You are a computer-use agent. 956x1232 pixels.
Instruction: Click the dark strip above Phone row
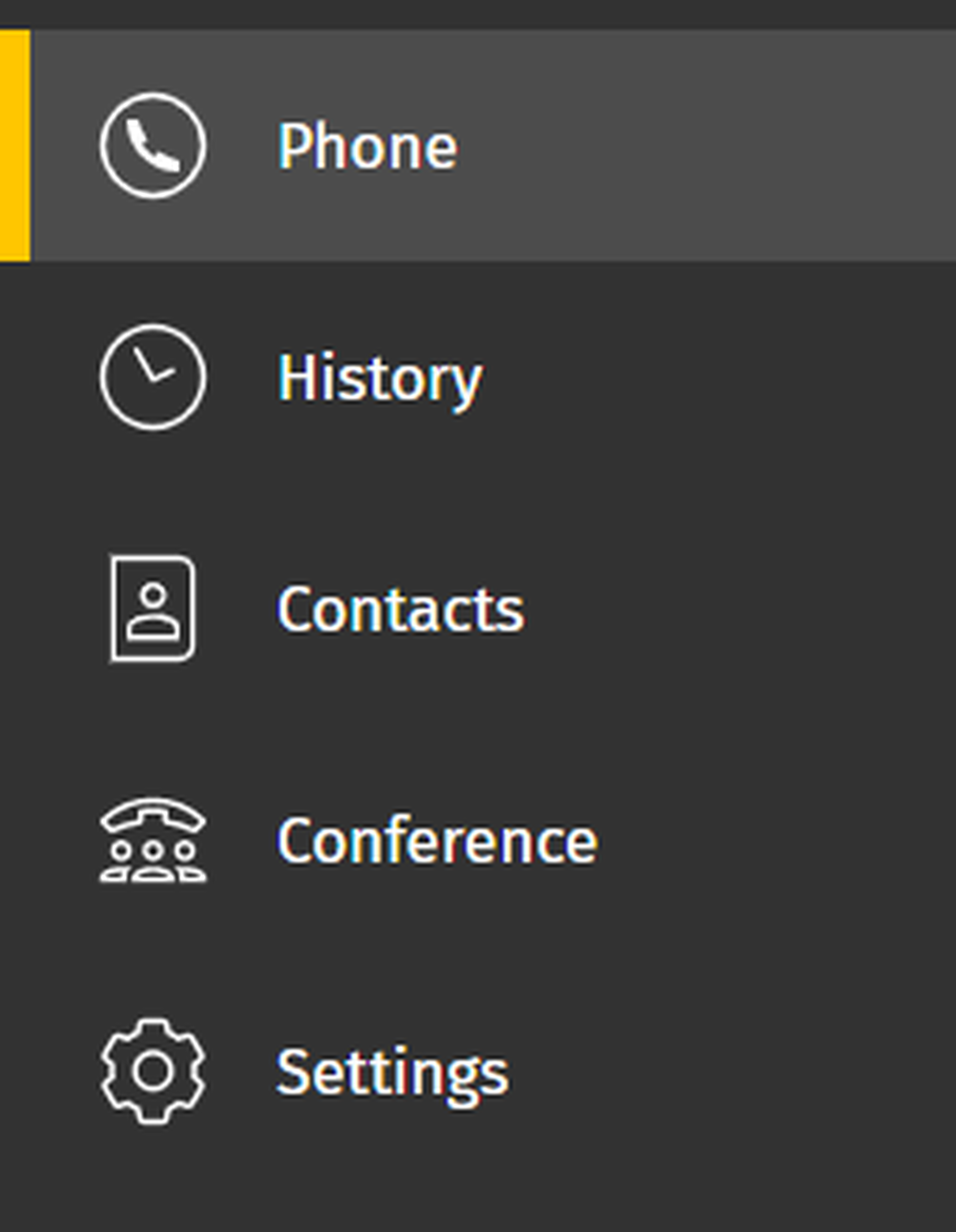point(478,13)
